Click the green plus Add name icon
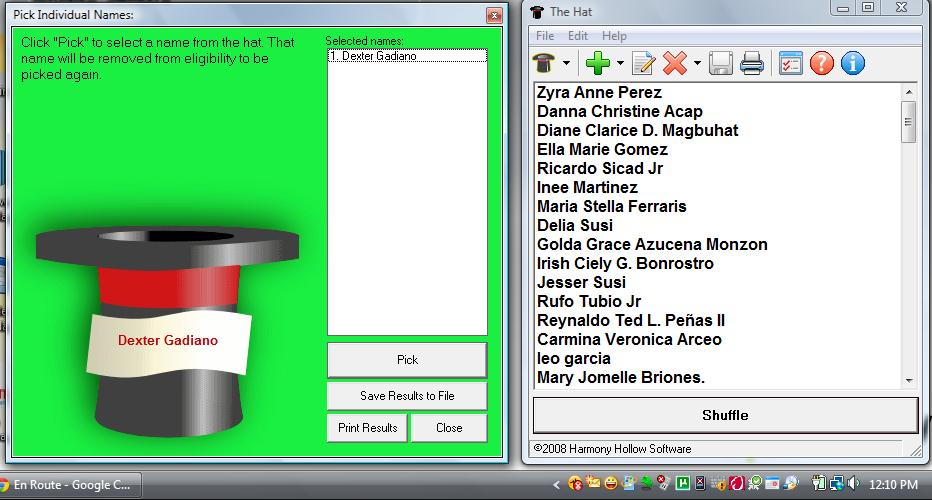The image size is (932, 500). point(598,63)
